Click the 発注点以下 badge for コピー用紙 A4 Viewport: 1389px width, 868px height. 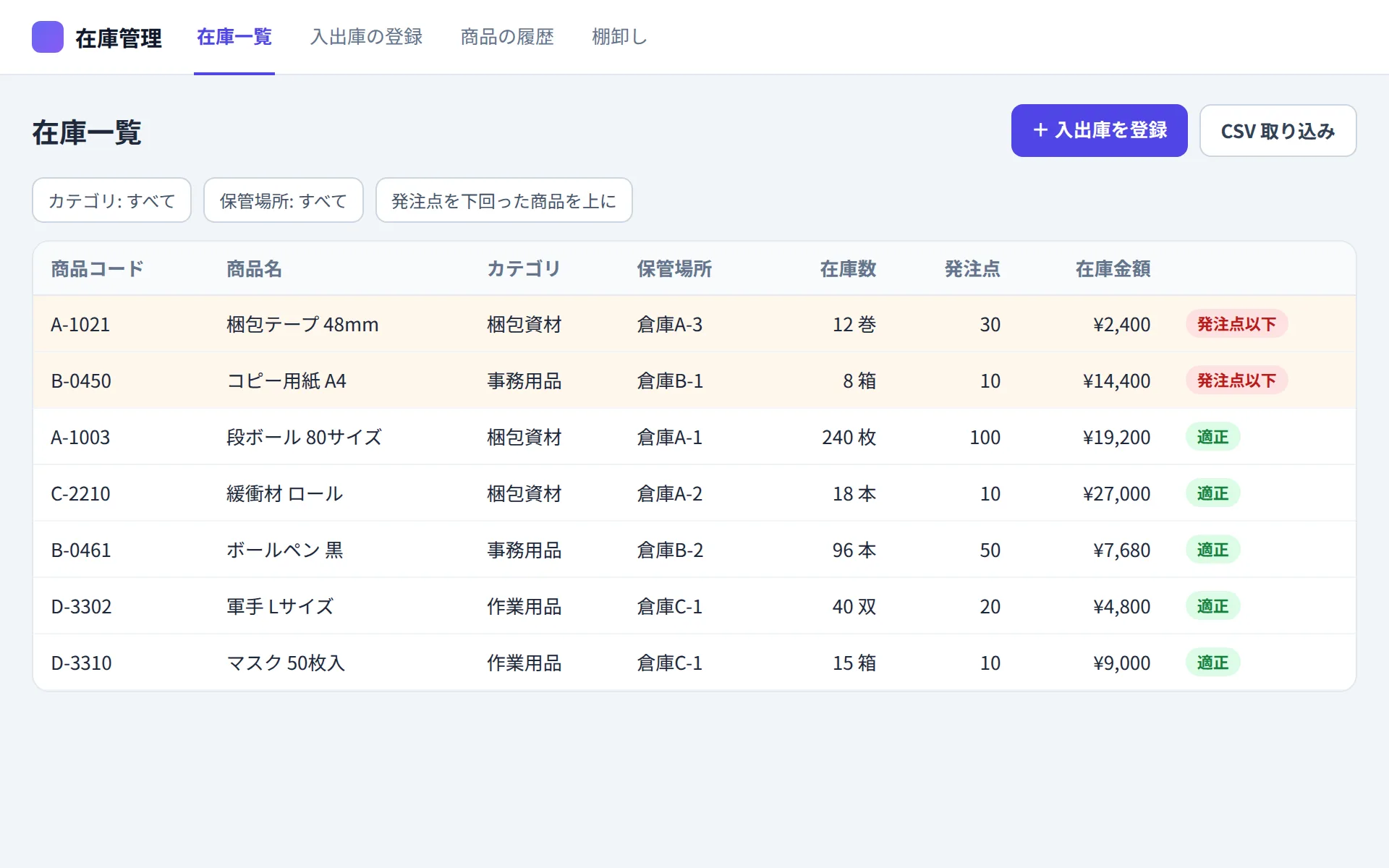pyautogui.click(x=1236, y=380)
